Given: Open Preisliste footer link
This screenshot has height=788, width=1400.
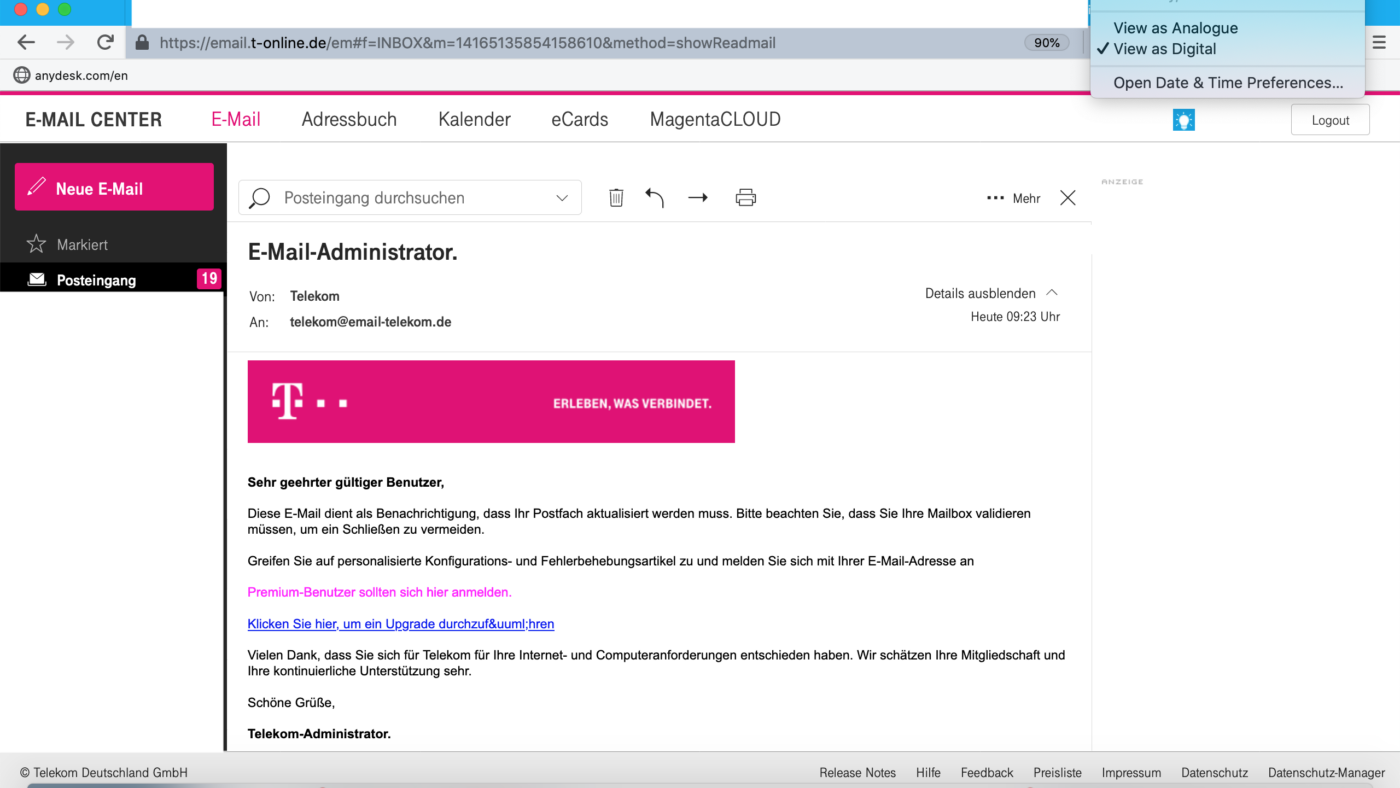Looking at the screenshot, I should click(1058, 773).
